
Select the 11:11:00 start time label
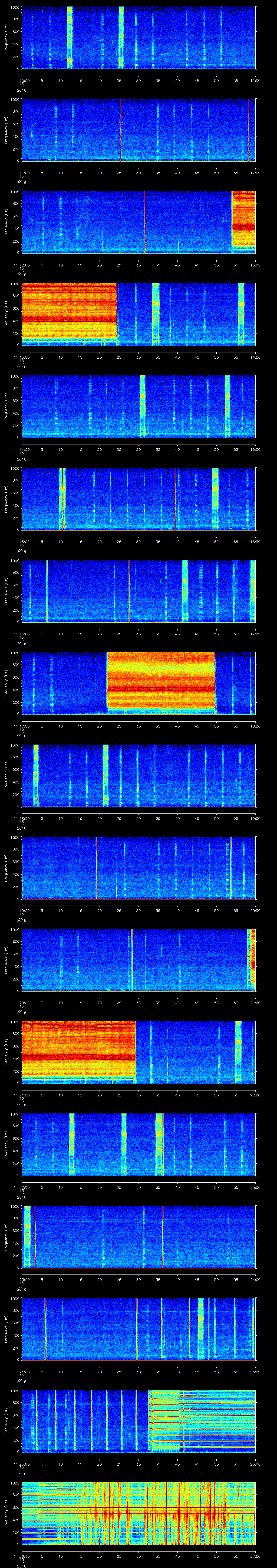[x=21, y=173]
